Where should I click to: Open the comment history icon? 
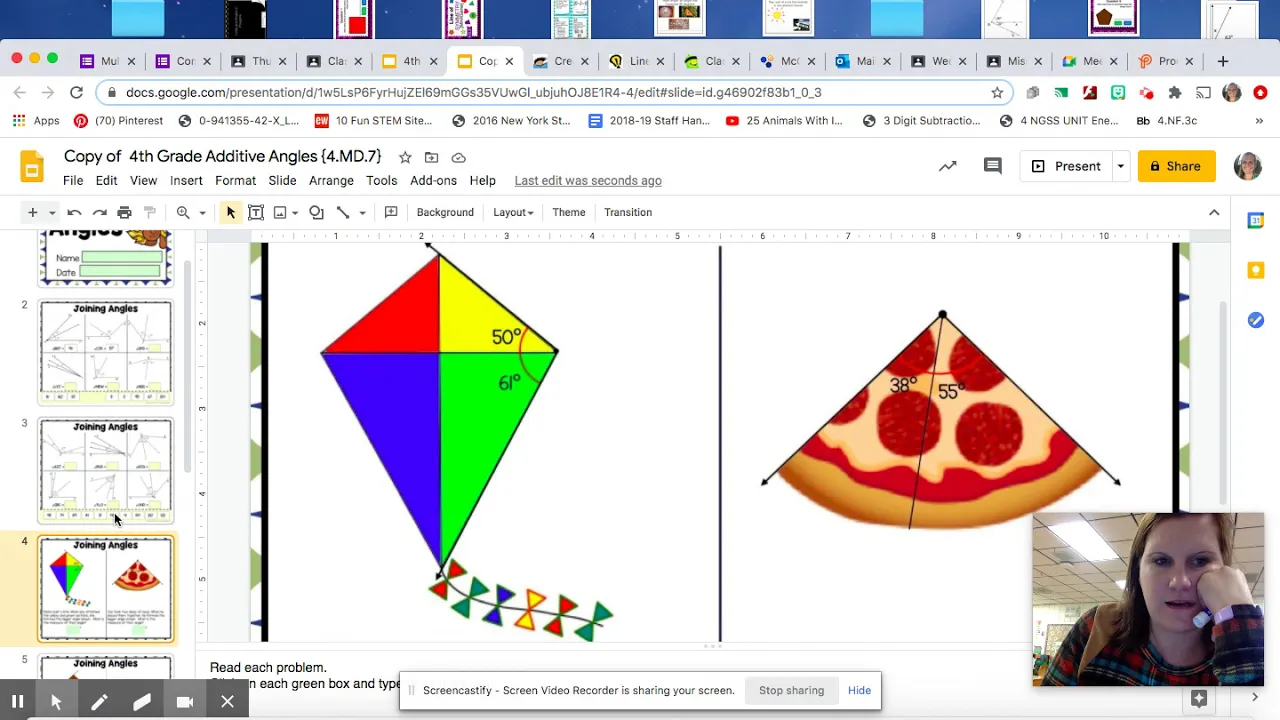tap(992, 166)
